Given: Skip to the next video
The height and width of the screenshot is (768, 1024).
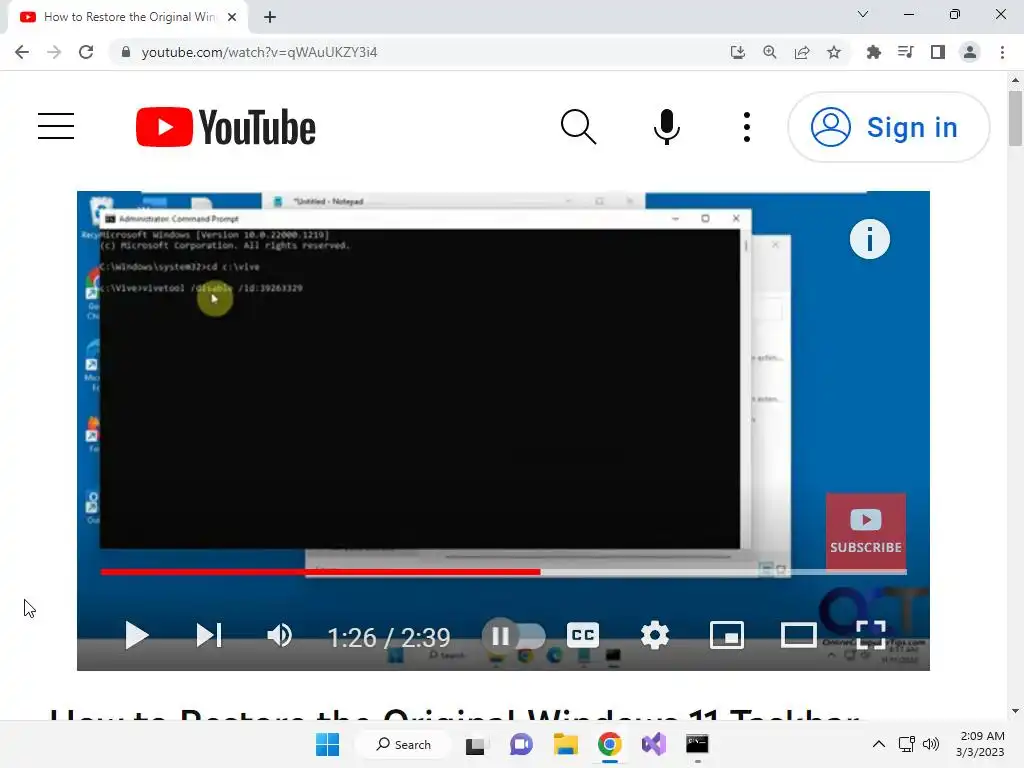Looking at the screenshot, I should pyautogui.click(x=209, y=635).
